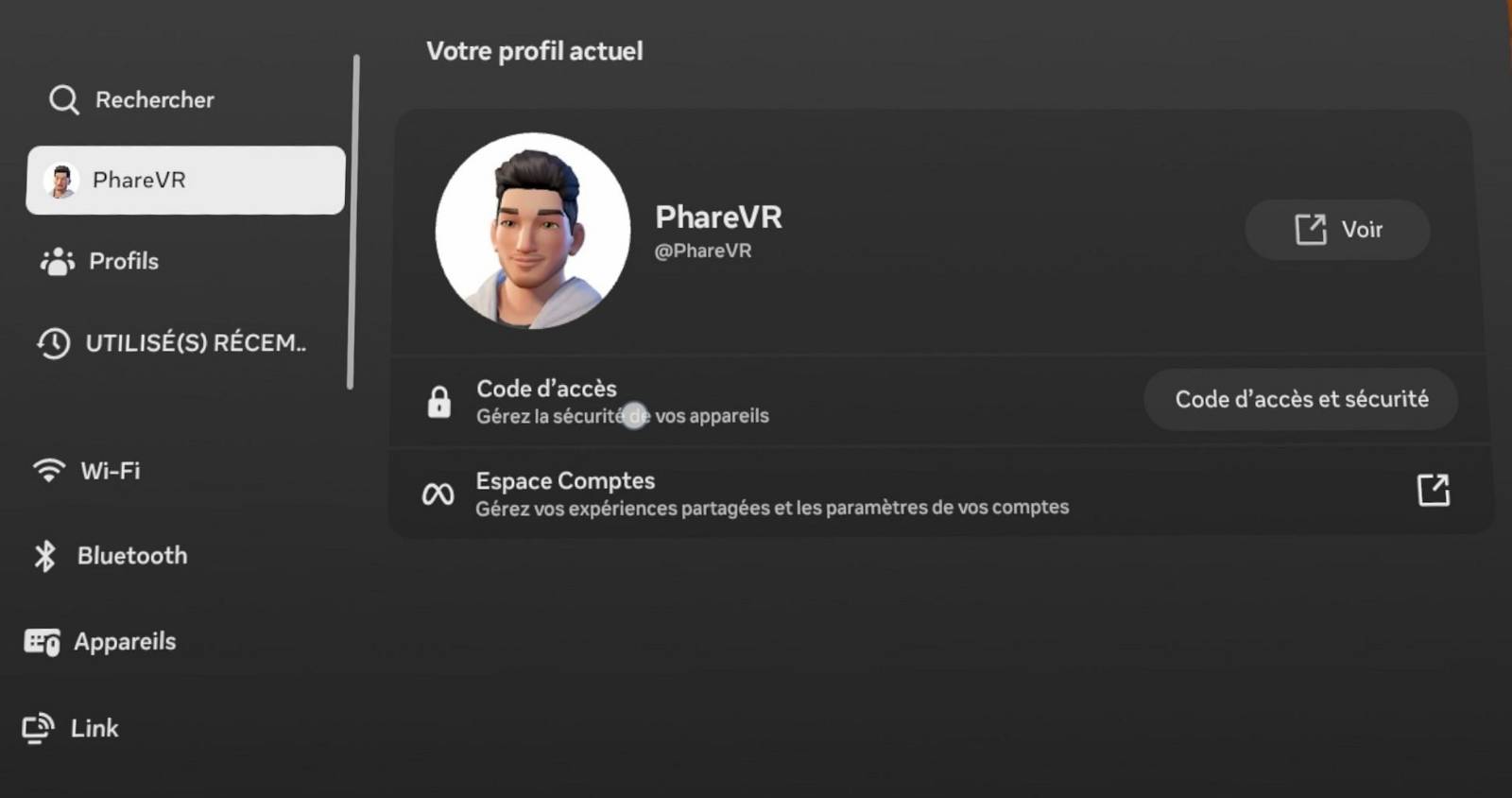Click the Profils people icon

tap(57, 261)
